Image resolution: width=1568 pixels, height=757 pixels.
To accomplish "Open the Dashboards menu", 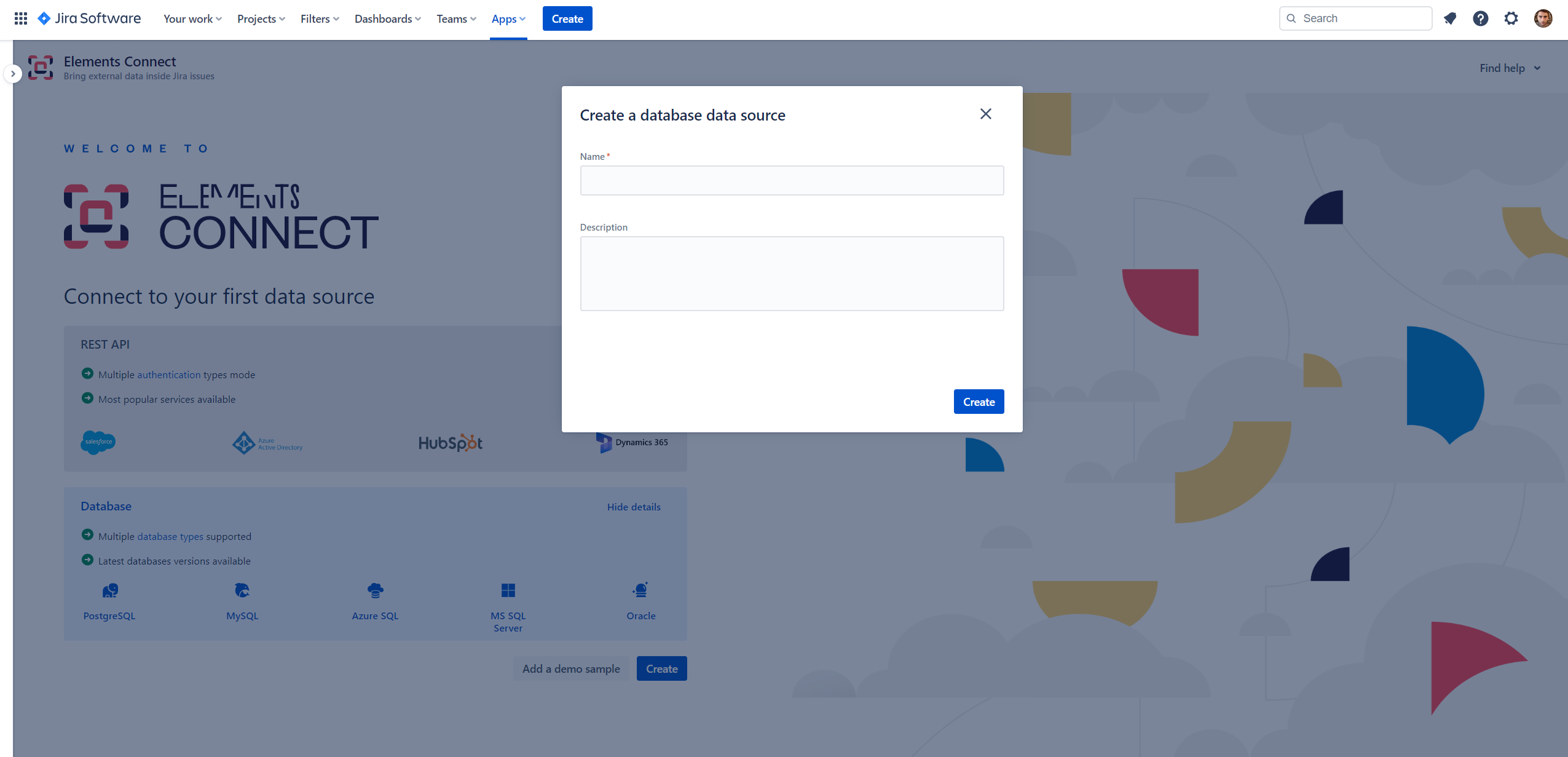I will coord(387,19).
